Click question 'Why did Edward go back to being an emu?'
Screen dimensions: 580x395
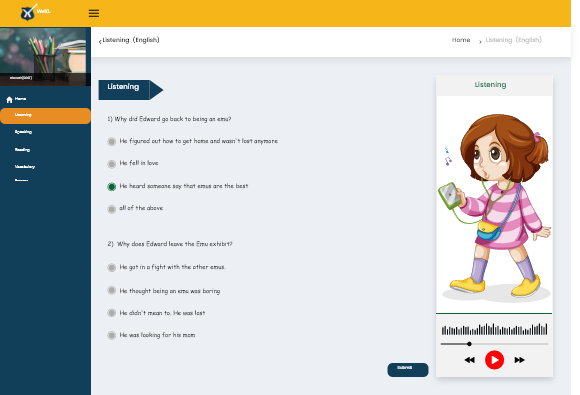[169, 119]
